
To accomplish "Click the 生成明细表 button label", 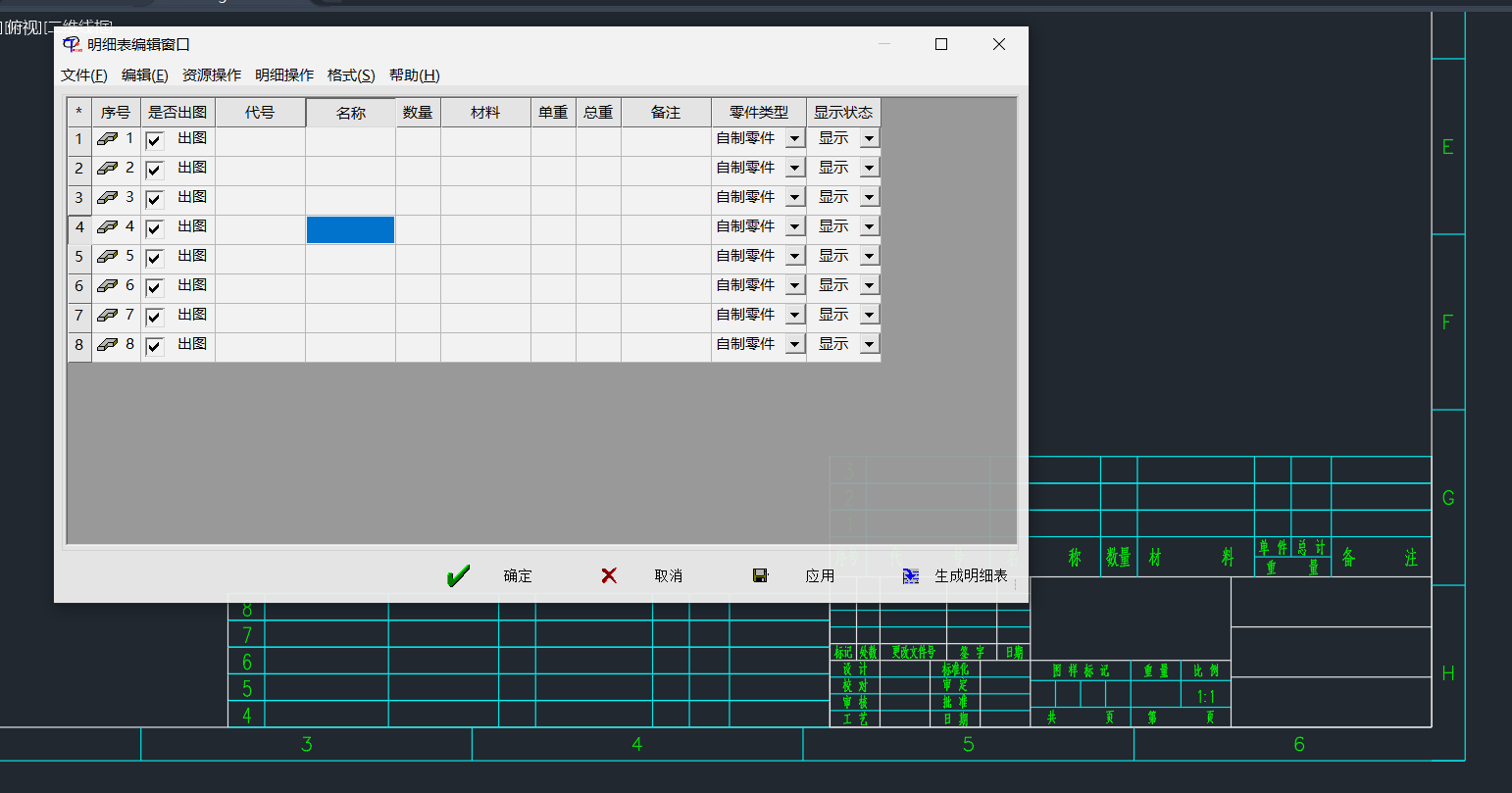I will (x=971, y=576).
